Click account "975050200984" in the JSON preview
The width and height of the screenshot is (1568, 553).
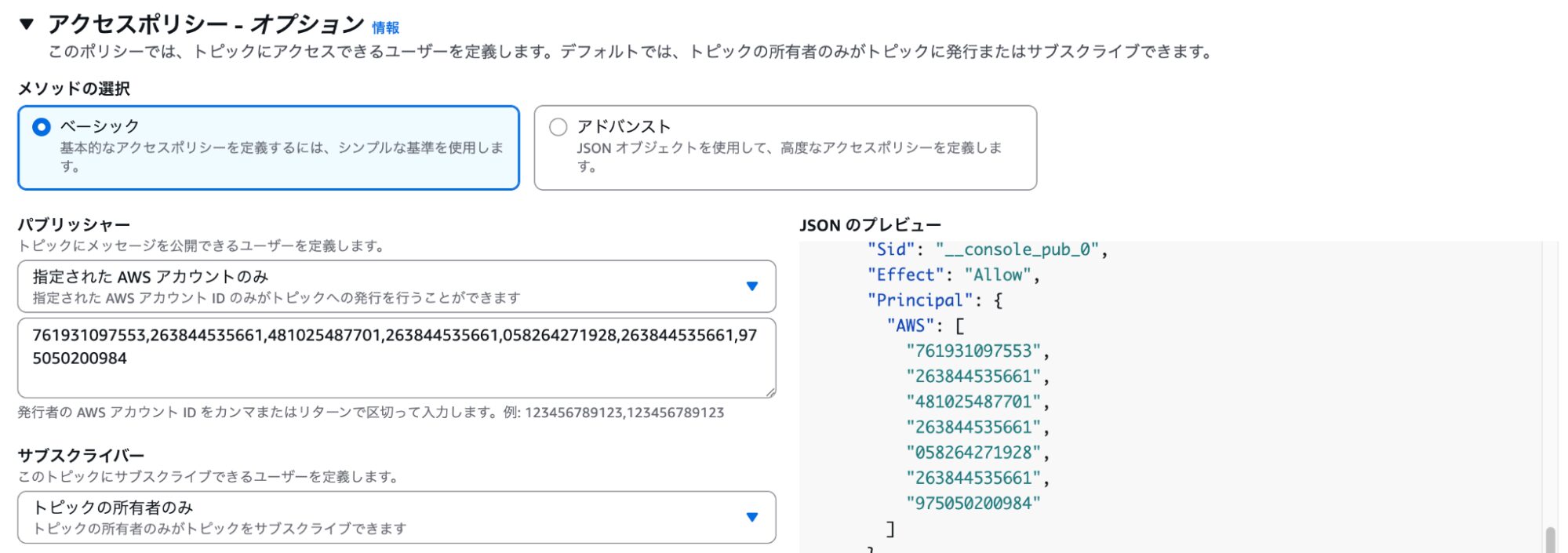click(973, 504)
